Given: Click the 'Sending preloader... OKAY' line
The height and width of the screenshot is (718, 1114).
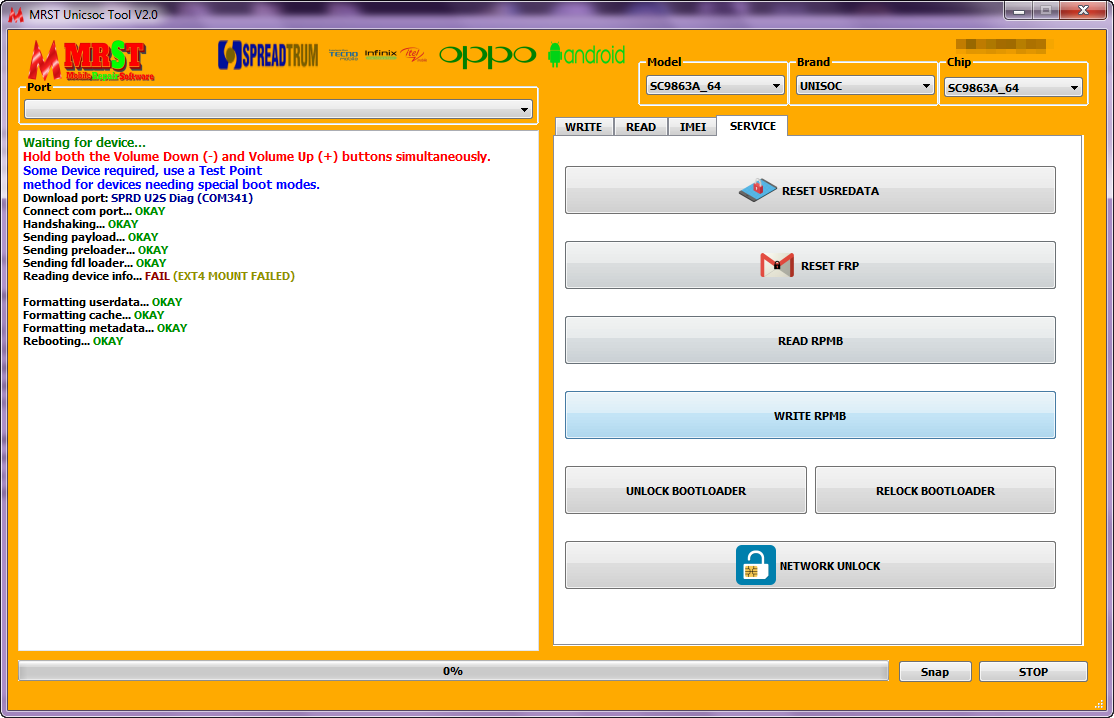Looking at the screenshot, I should point(95,250).
